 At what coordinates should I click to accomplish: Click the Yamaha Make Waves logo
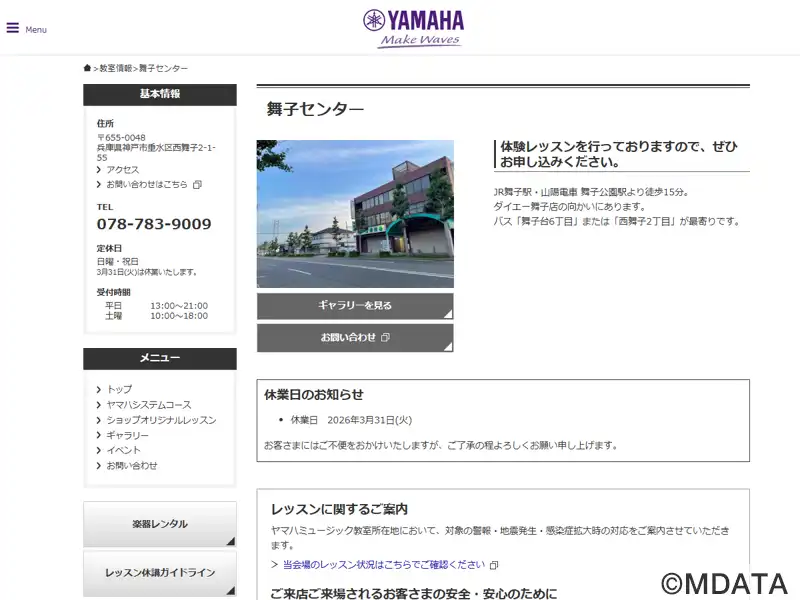[413, 29]
